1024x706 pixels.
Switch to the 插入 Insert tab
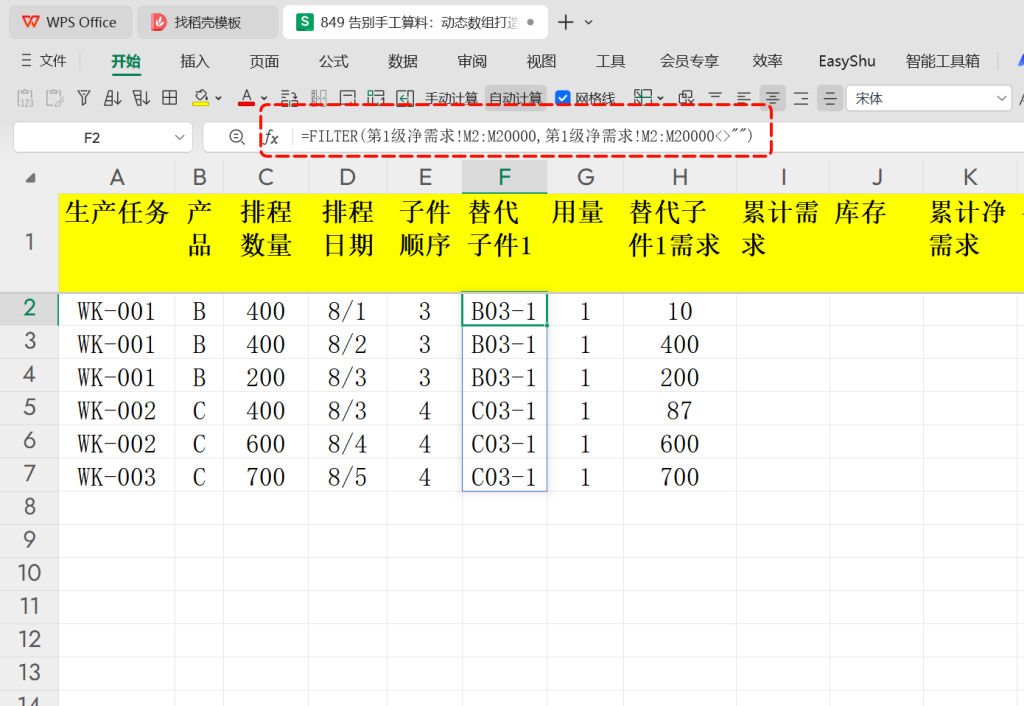click(195, 61)
